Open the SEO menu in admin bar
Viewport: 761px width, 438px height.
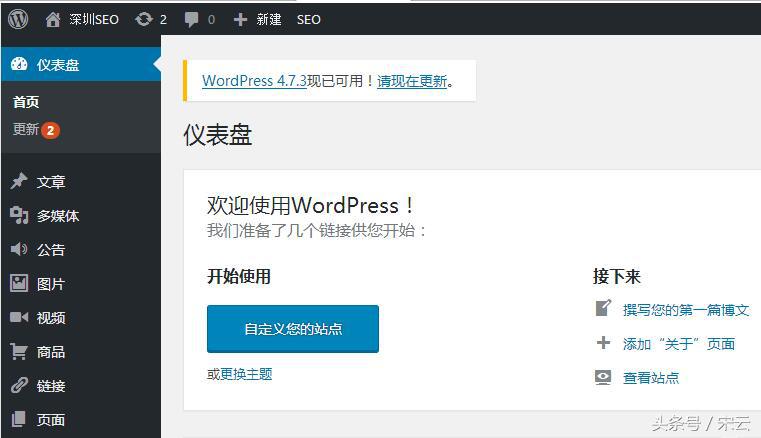(x=309, y=19)
